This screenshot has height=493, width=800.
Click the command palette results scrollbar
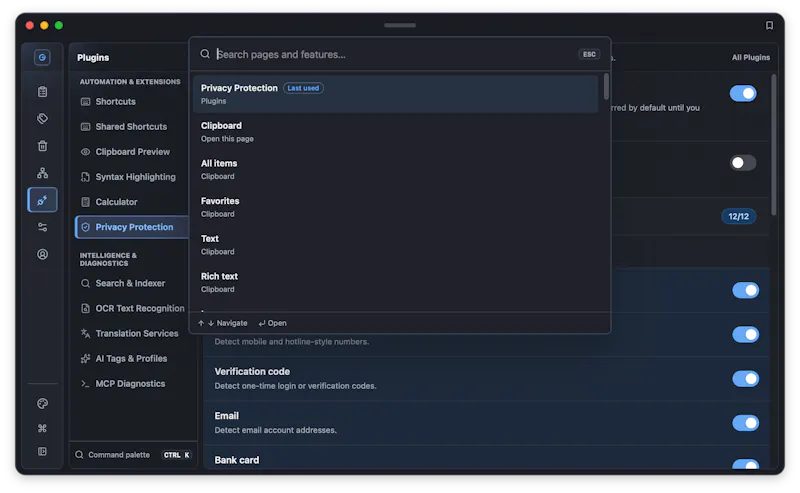[606, 86]
